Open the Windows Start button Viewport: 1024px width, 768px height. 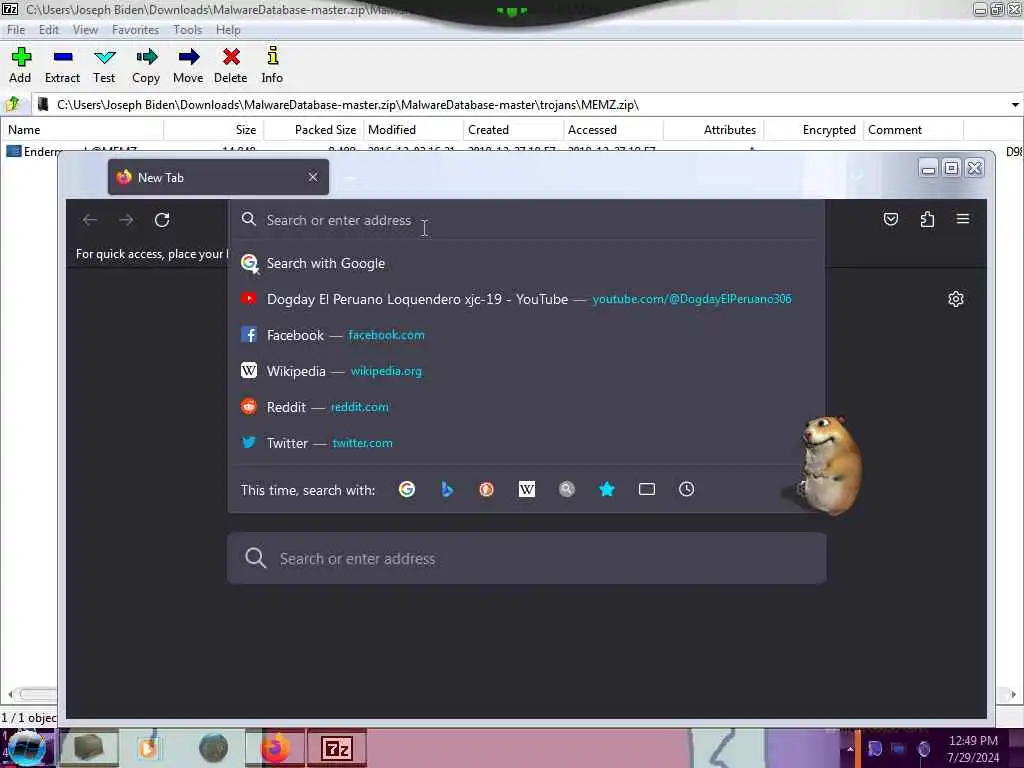[27, 748]
